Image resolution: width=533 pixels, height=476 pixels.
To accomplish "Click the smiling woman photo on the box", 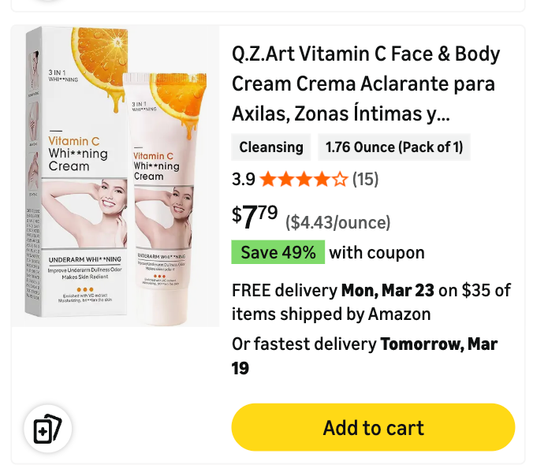I will pyautogui.click(x=84, y=213).
